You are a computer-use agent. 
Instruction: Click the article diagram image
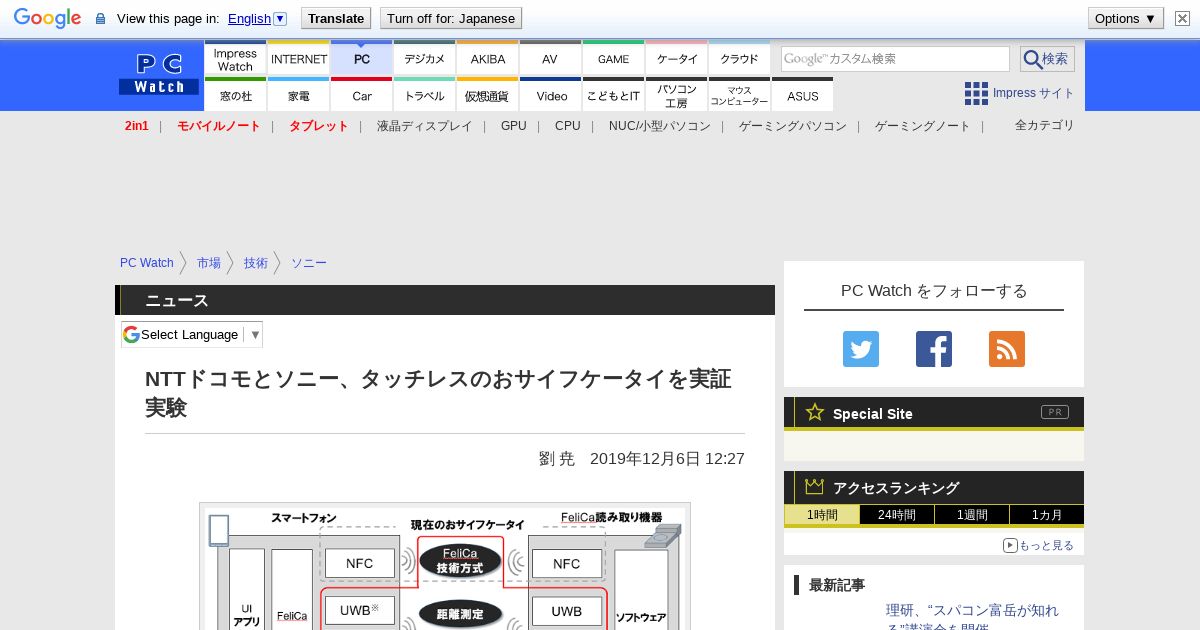click(445, 566)
